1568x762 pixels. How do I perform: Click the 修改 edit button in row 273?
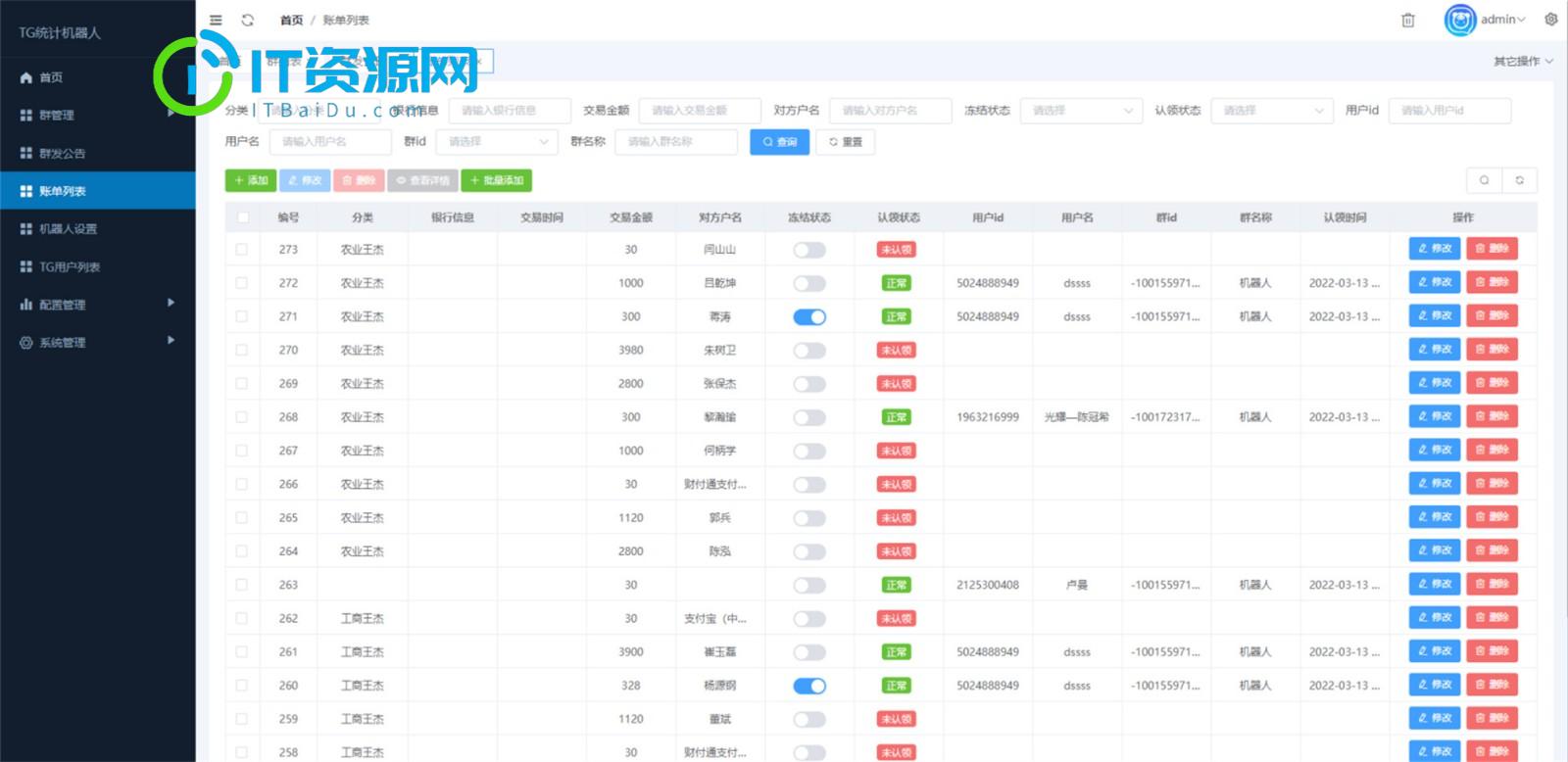(x=1435, y=249)
